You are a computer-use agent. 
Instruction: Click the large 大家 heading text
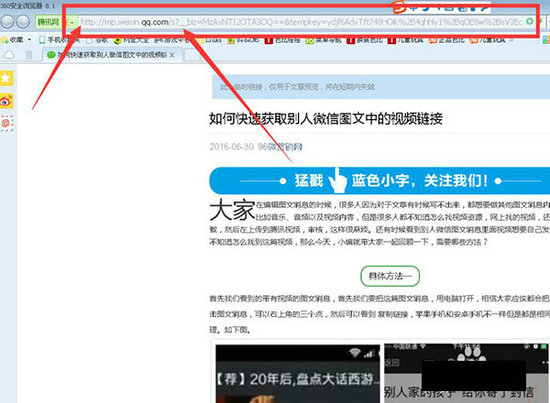pos(232,210)
